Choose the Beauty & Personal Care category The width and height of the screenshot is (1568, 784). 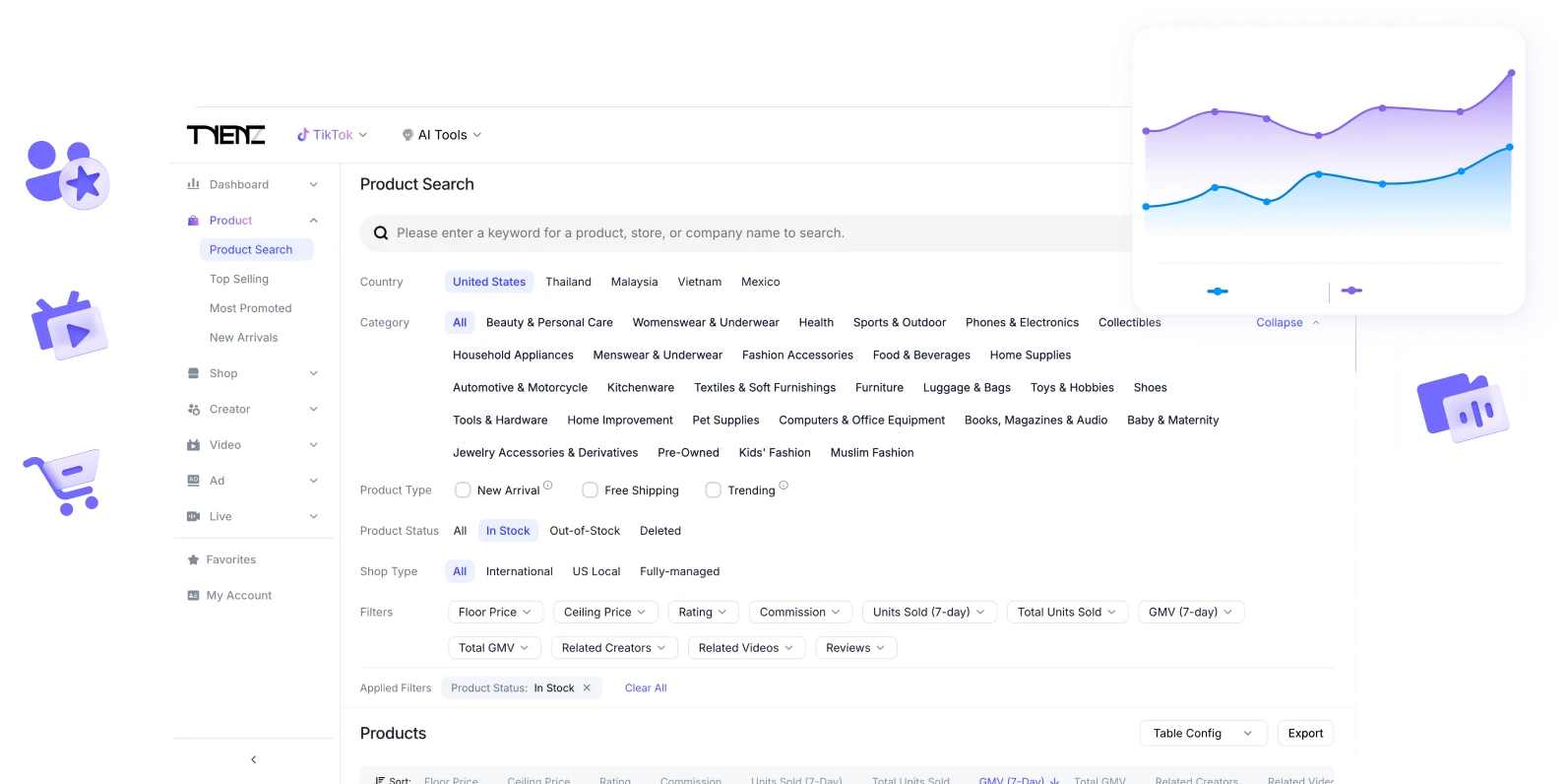(549, 323)
